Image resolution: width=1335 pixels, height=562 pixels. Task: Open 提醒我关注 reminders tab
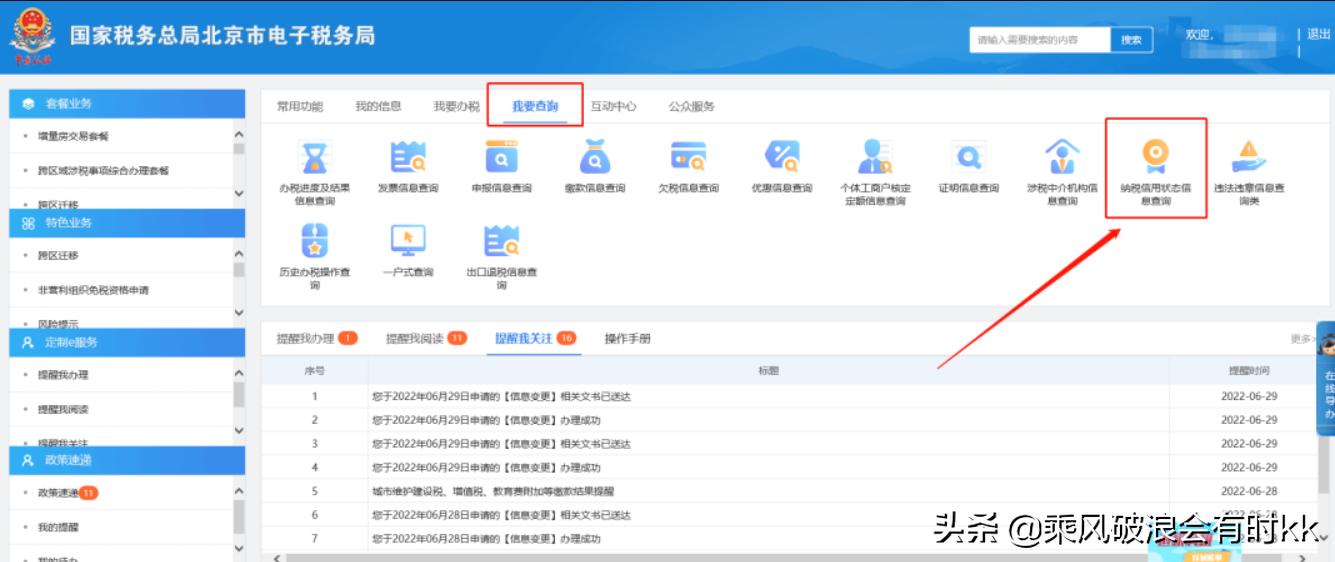coord(536,339)
